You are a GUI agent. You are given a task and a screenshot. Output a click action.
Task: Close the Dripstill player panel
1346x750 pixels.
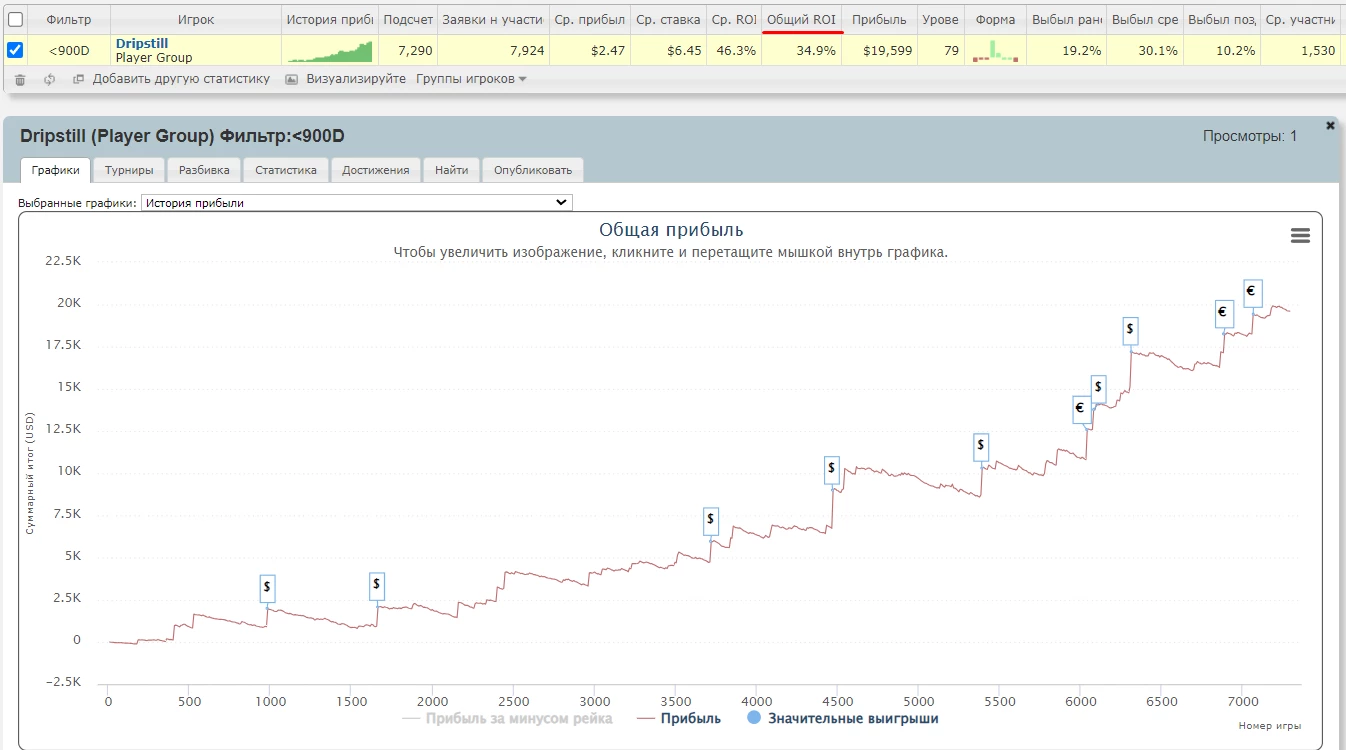[x=1330, y=125]
